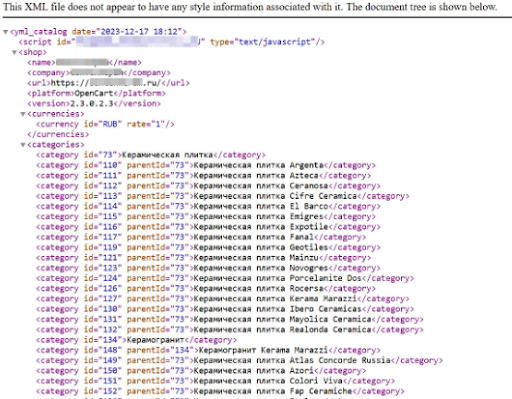512x399 pixels.
Task: Select category Керамическая плитка Novogres
Action: click(208, 268)
